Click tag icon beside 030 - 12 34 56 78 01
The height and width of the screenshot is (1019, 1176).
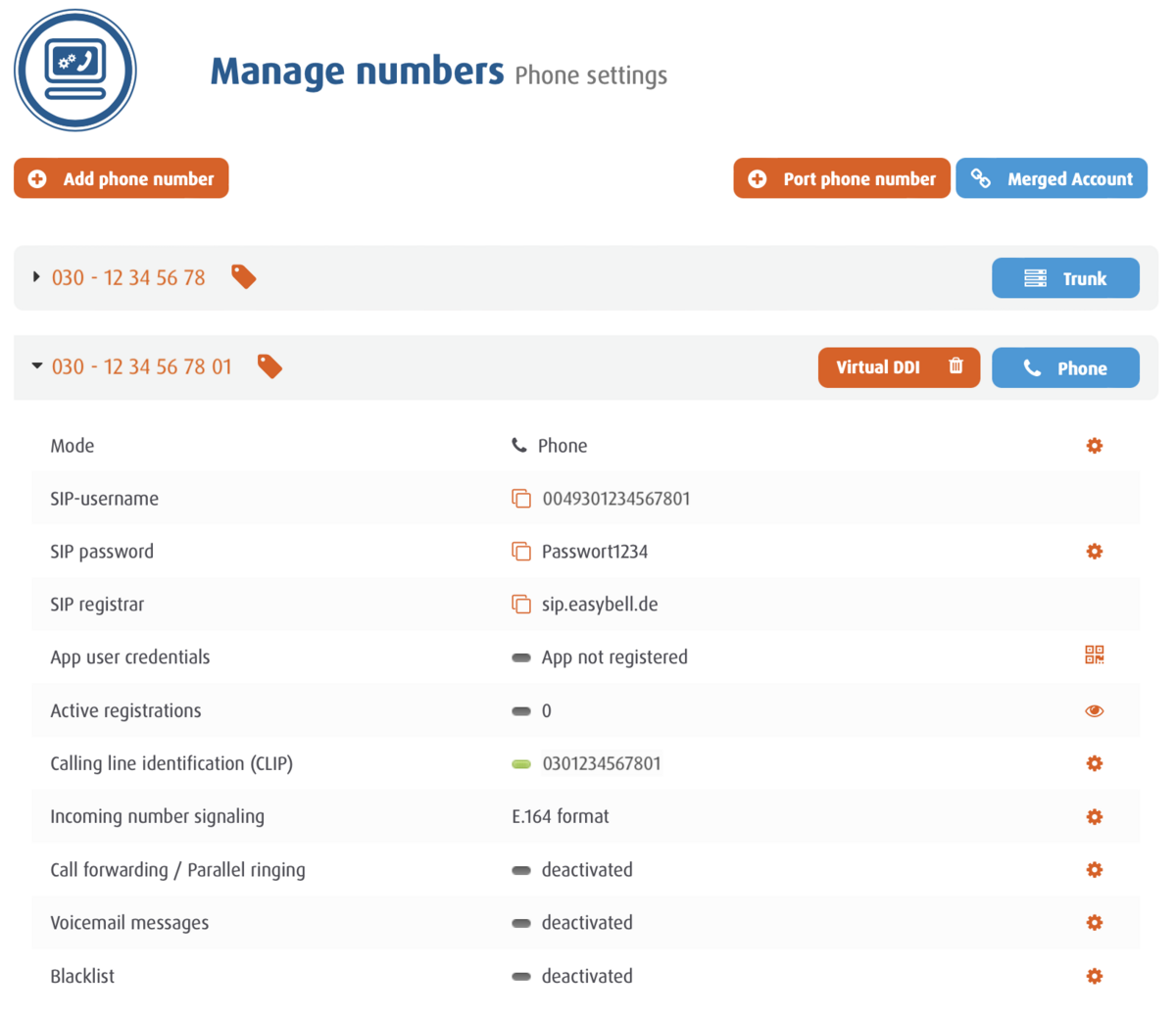pyautogui.click(x=269, y=366)
